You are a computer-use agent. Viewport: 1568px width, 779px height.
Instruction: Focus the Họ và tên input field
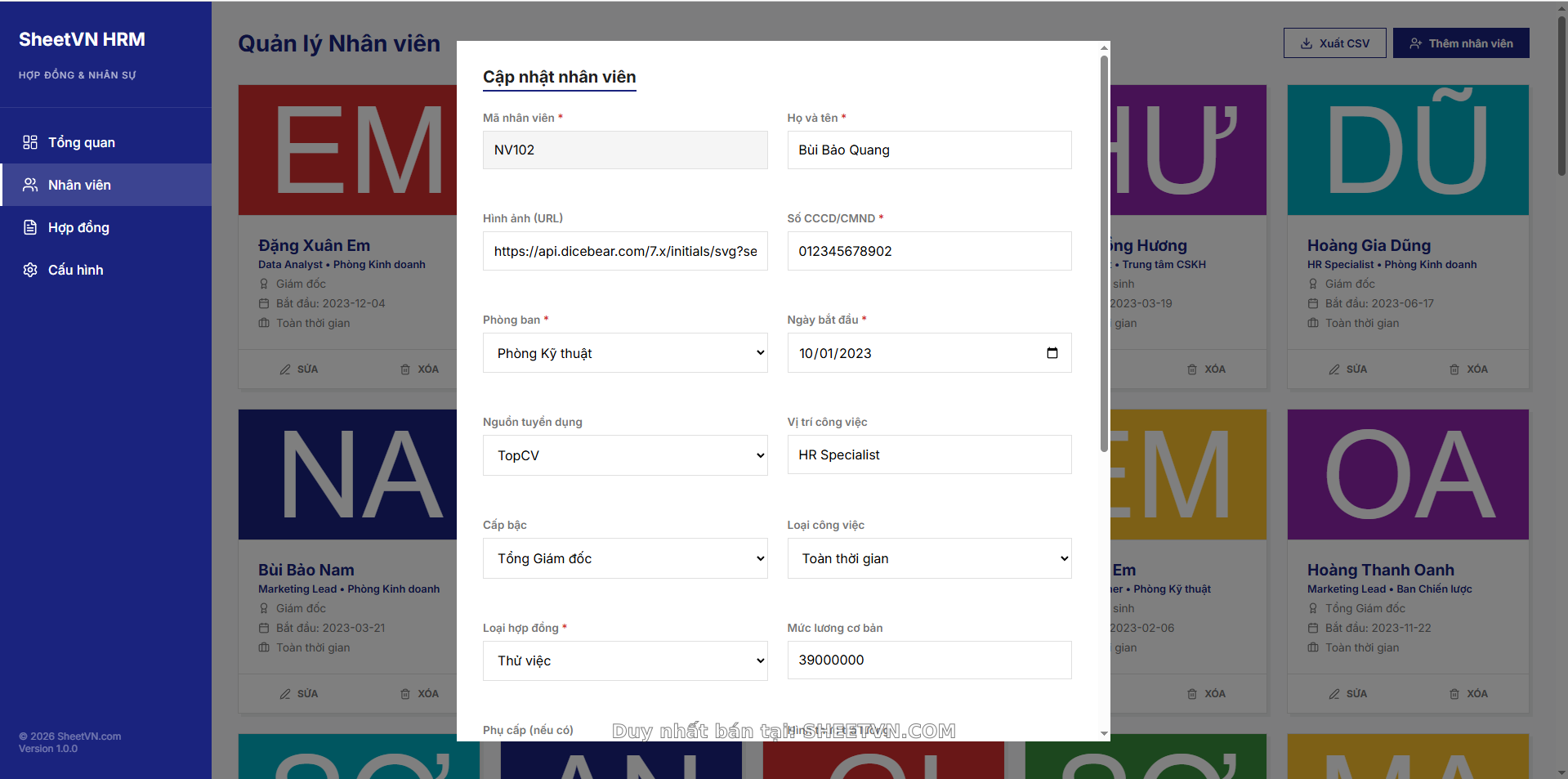tap(928, 150)
